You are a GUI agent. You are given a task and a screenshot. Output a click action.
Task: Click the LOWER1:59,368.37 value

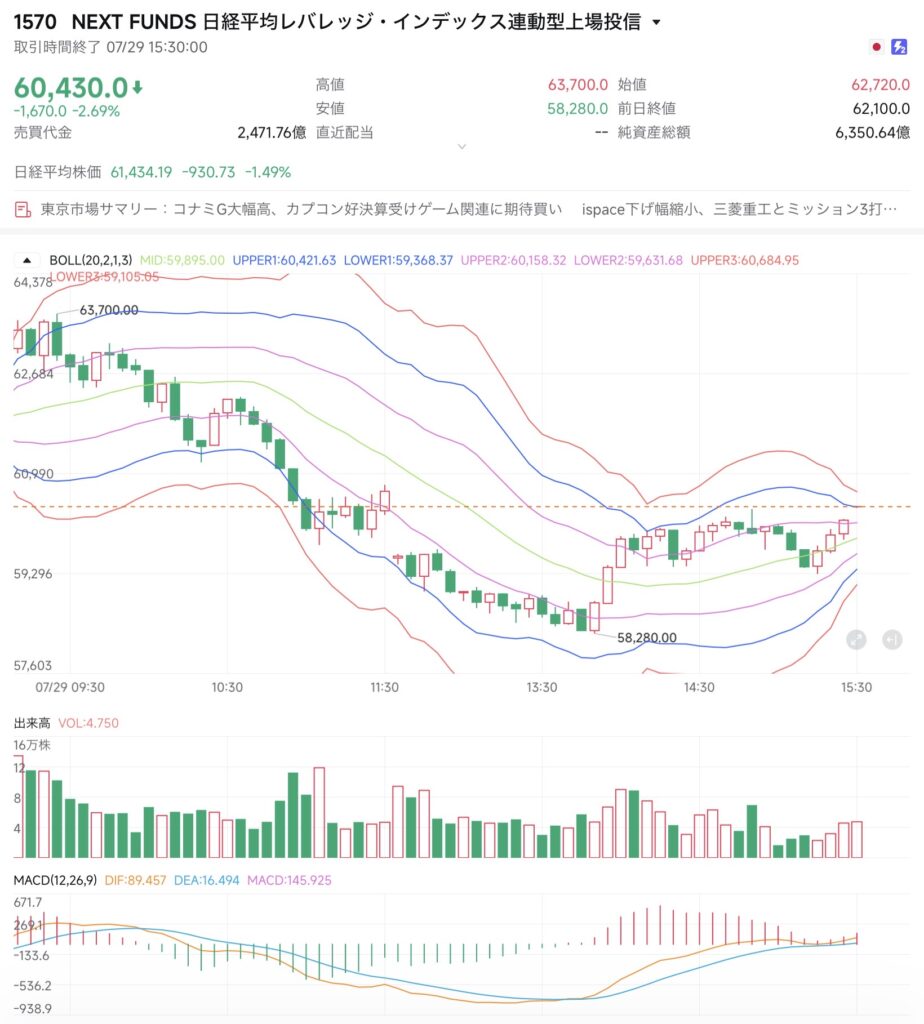[398, 260]
